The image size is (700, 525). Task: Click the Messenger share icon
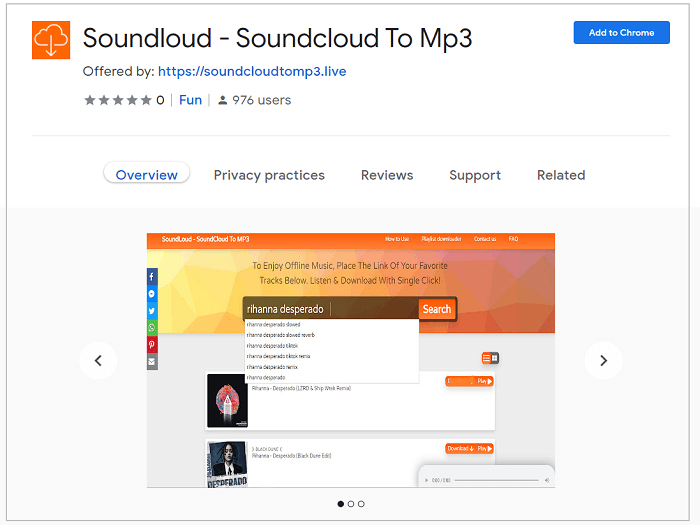pyautogui.click(x=152, y=294)
